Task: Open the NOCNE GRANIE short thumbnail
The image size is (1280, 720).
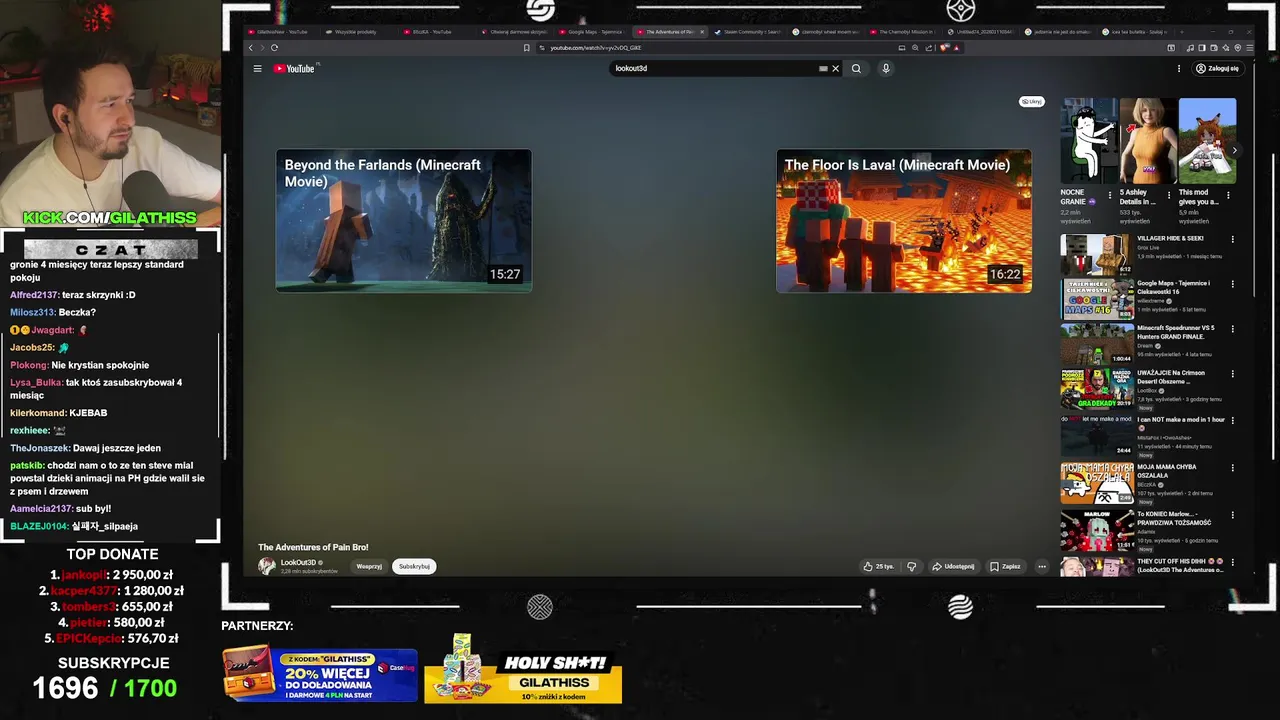Action: point(1089,141)
